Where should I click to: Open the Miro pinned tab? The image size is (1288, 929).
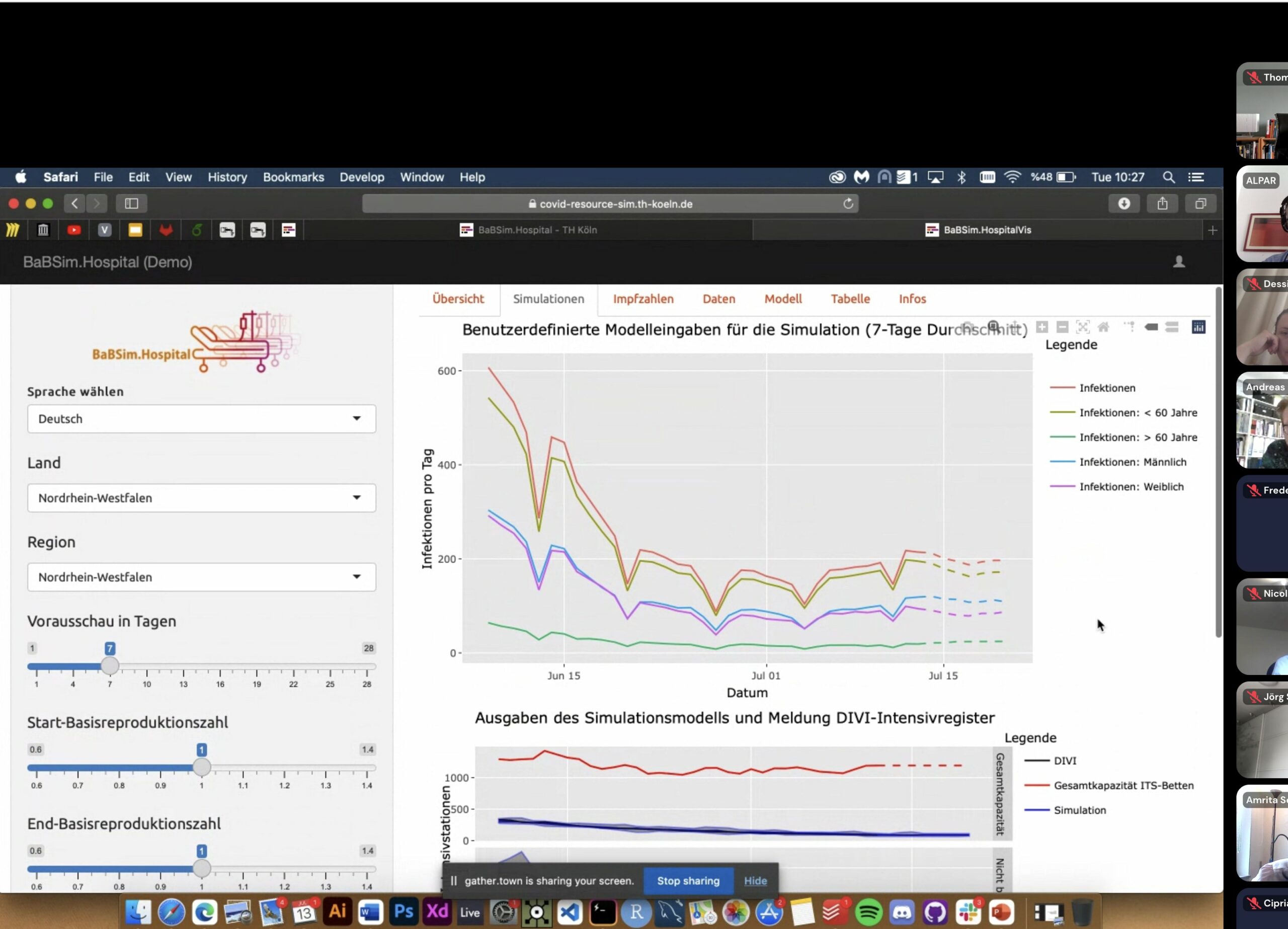point(13,230)
